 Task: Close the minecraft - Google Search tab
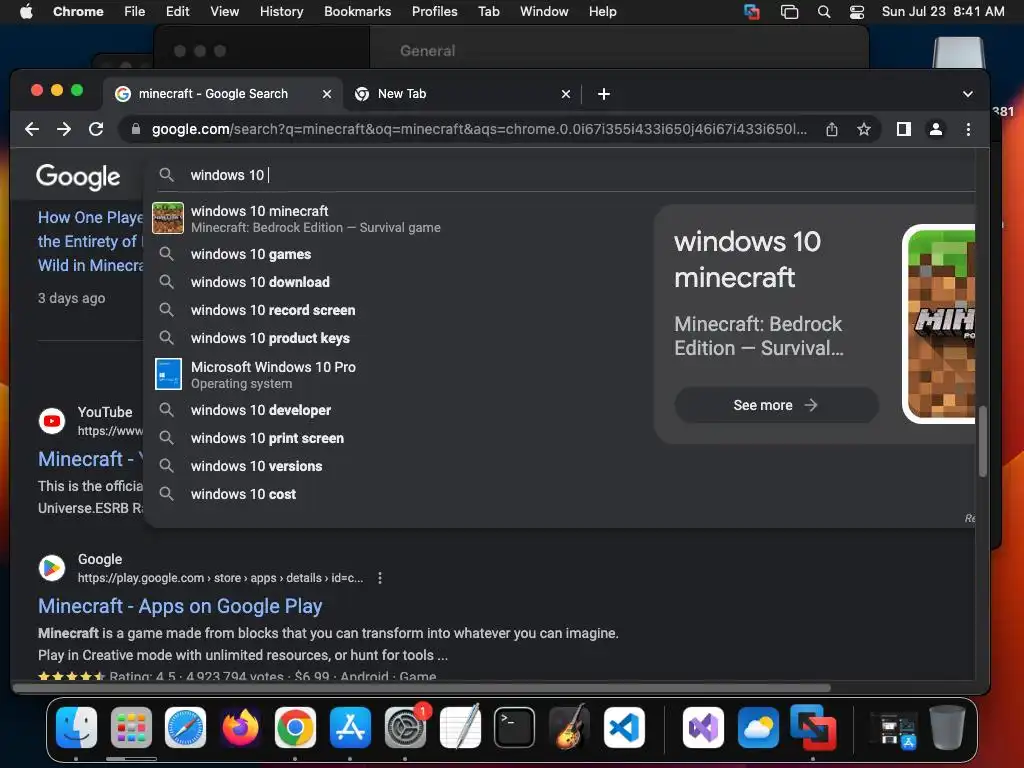(327, 94)
